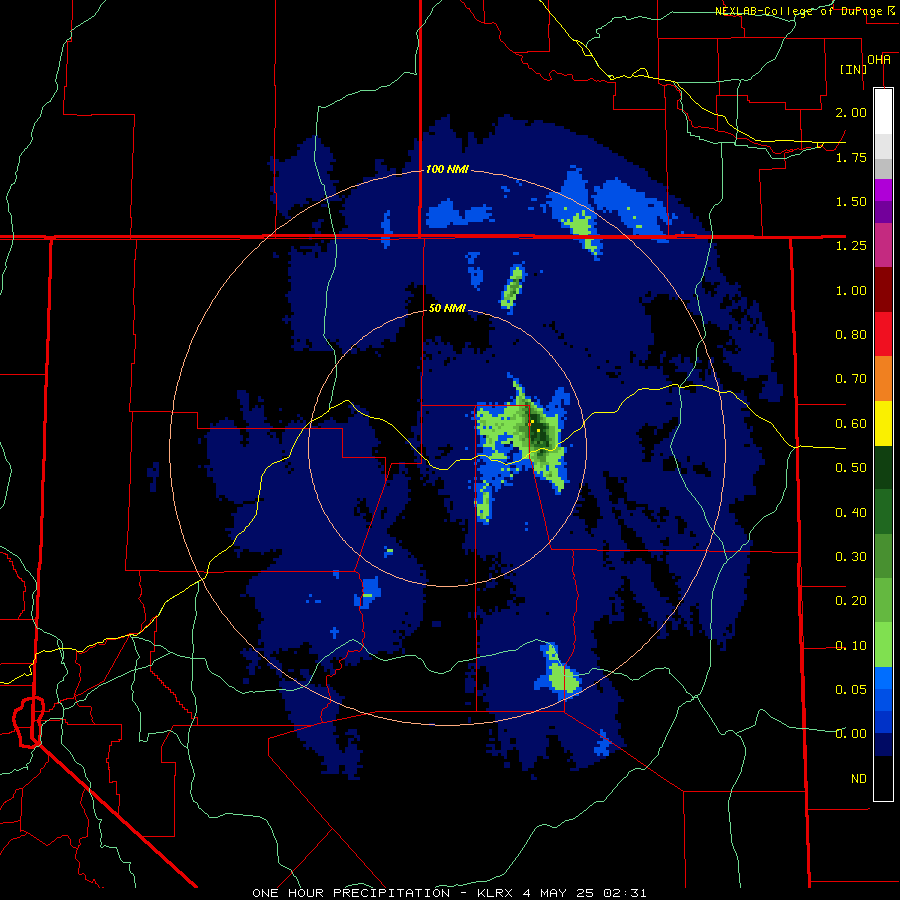Click the bright magenta 1.50 legend swatch

[883, 190]
